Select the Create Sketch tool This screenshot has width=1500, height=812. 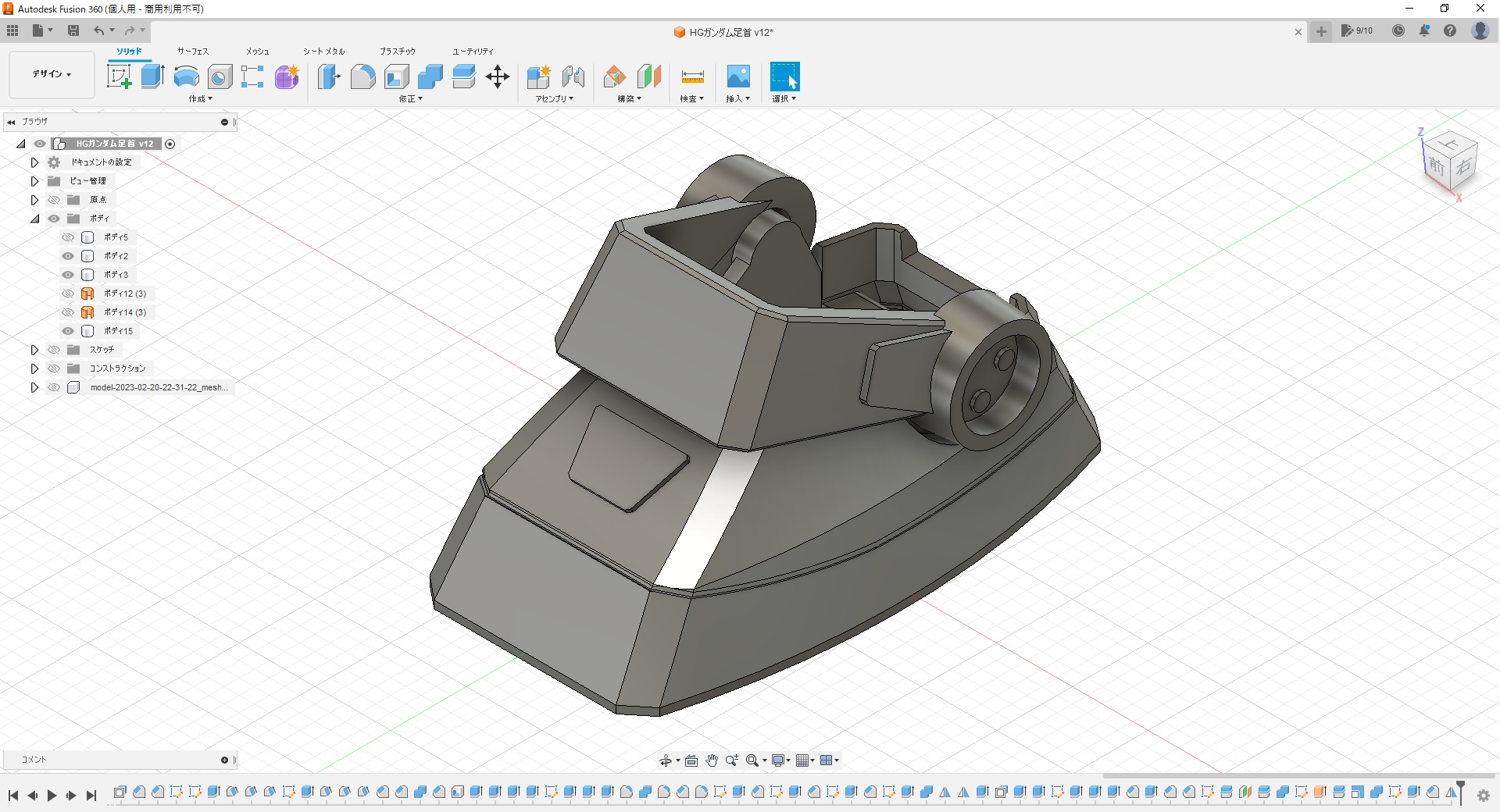point(119,77)
